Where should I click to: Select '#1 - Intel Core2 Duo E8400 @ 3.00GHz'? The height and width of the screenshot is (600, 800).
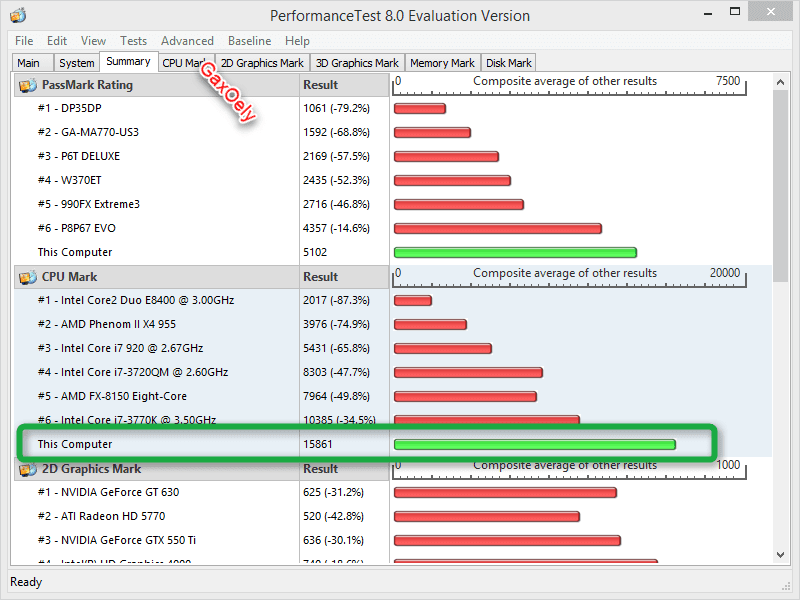393,300
